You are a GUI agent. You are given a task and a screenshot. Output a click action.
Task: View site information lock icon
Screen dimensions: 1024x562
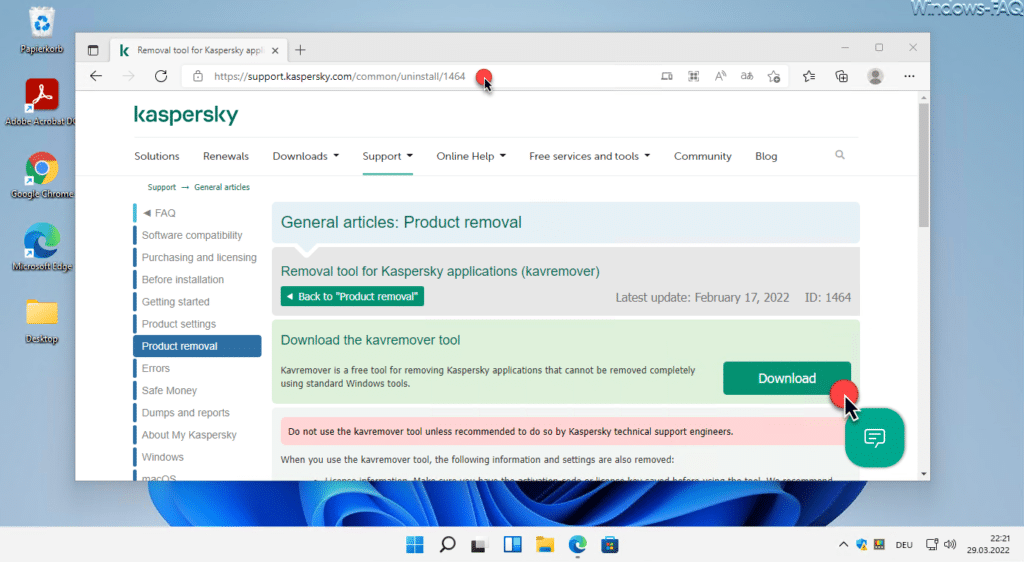(198, 76)
